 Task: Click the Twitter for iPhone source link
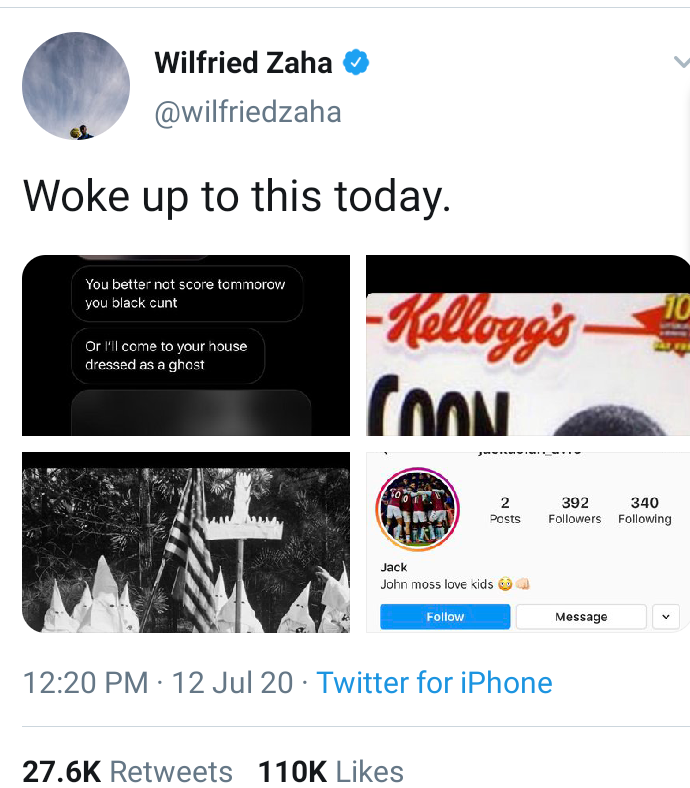[434, 683]
